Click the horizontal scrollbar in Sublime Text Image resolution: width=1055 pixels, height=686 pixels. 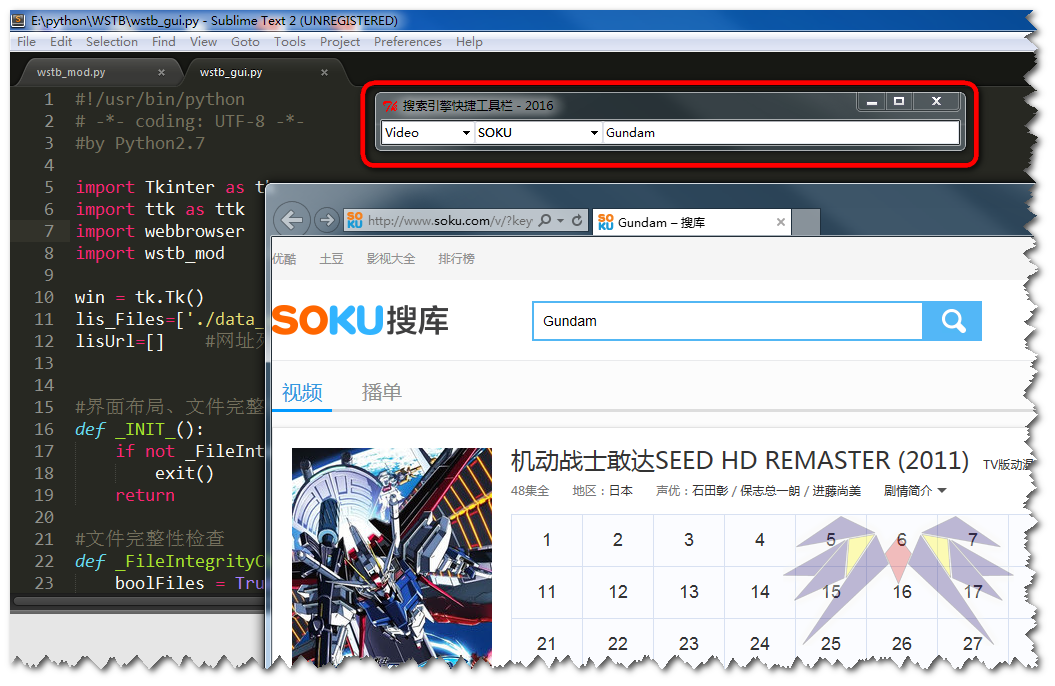click(140, 601)
